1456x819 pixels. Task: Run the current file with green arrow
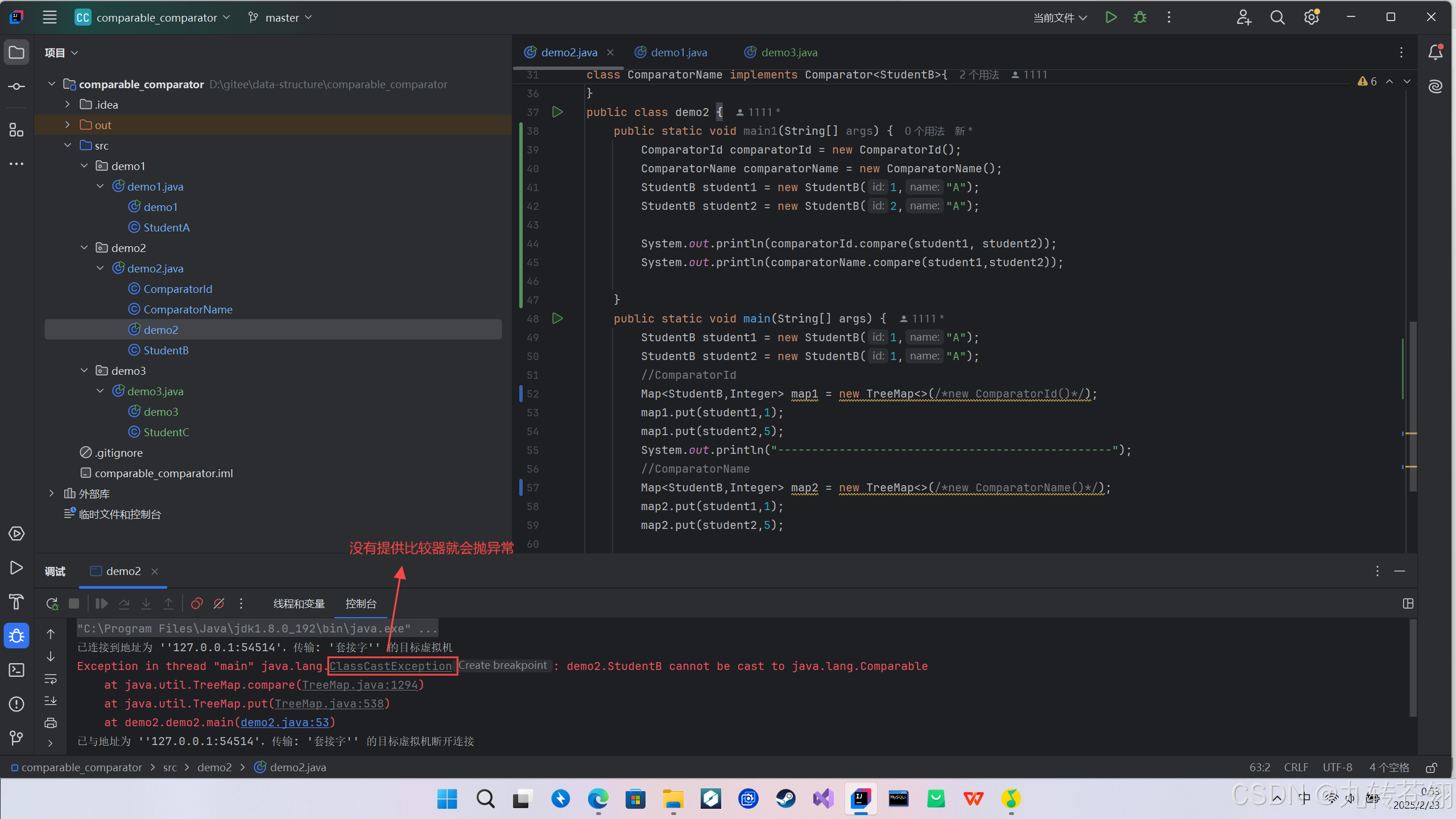click(x=1111, y=17)
